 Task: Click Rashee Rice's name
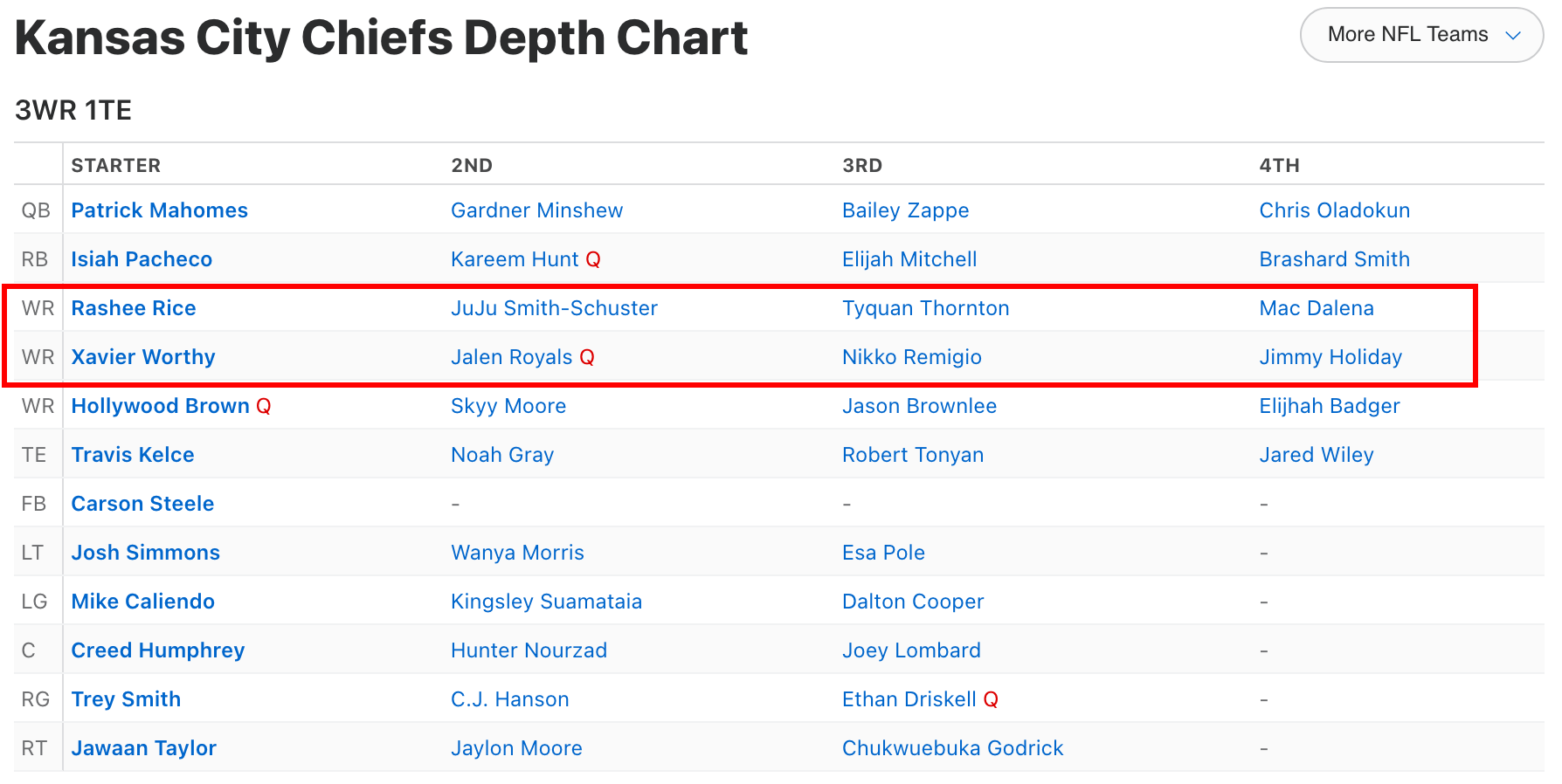point(134,308)
